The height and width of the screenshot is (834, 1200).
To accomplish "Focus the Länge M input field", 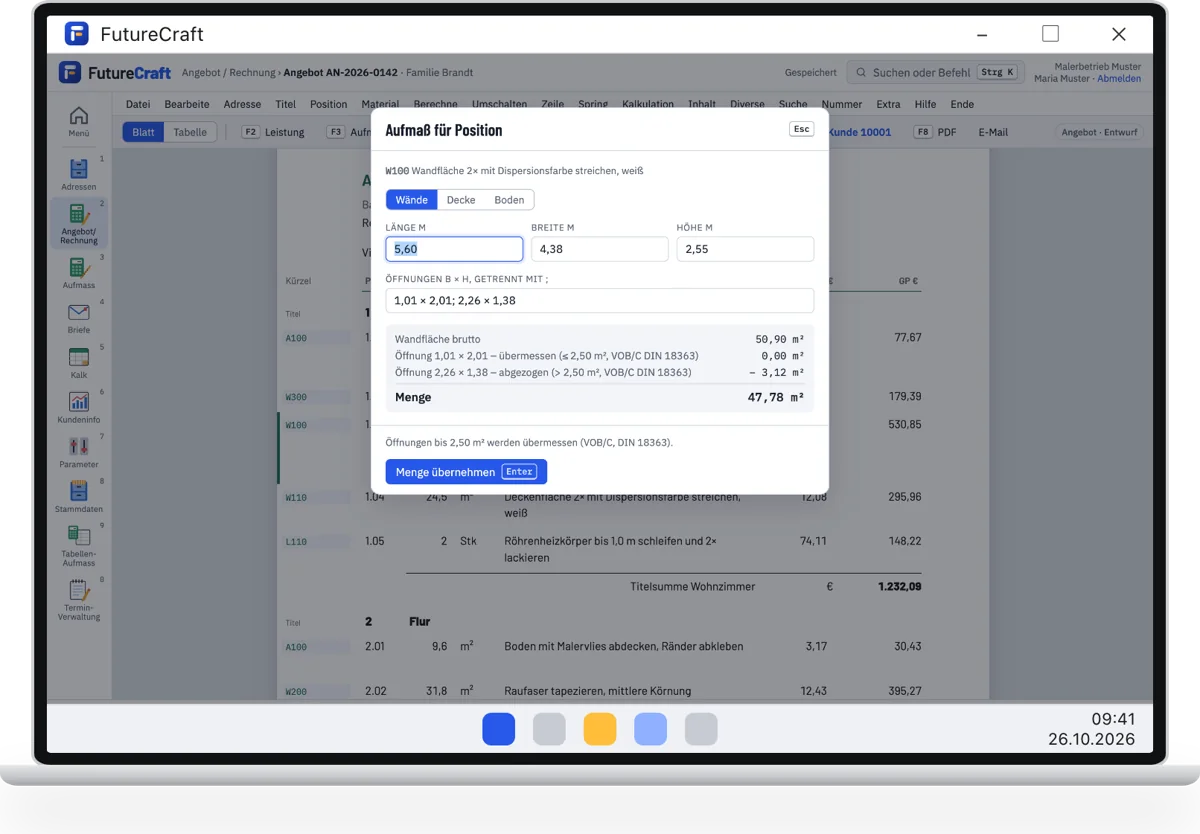I will click(454, 249).
